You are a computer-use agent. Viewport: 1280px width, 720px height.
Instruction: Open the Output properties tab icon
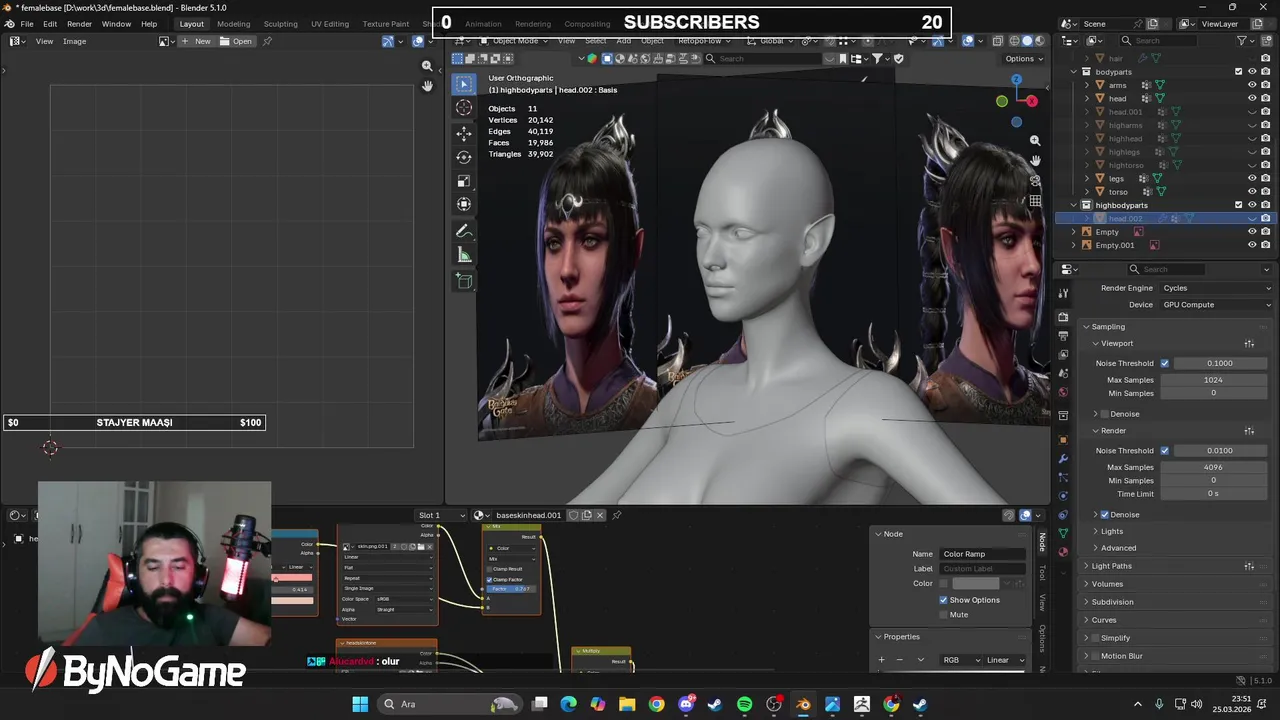(x=1063, y=336)
